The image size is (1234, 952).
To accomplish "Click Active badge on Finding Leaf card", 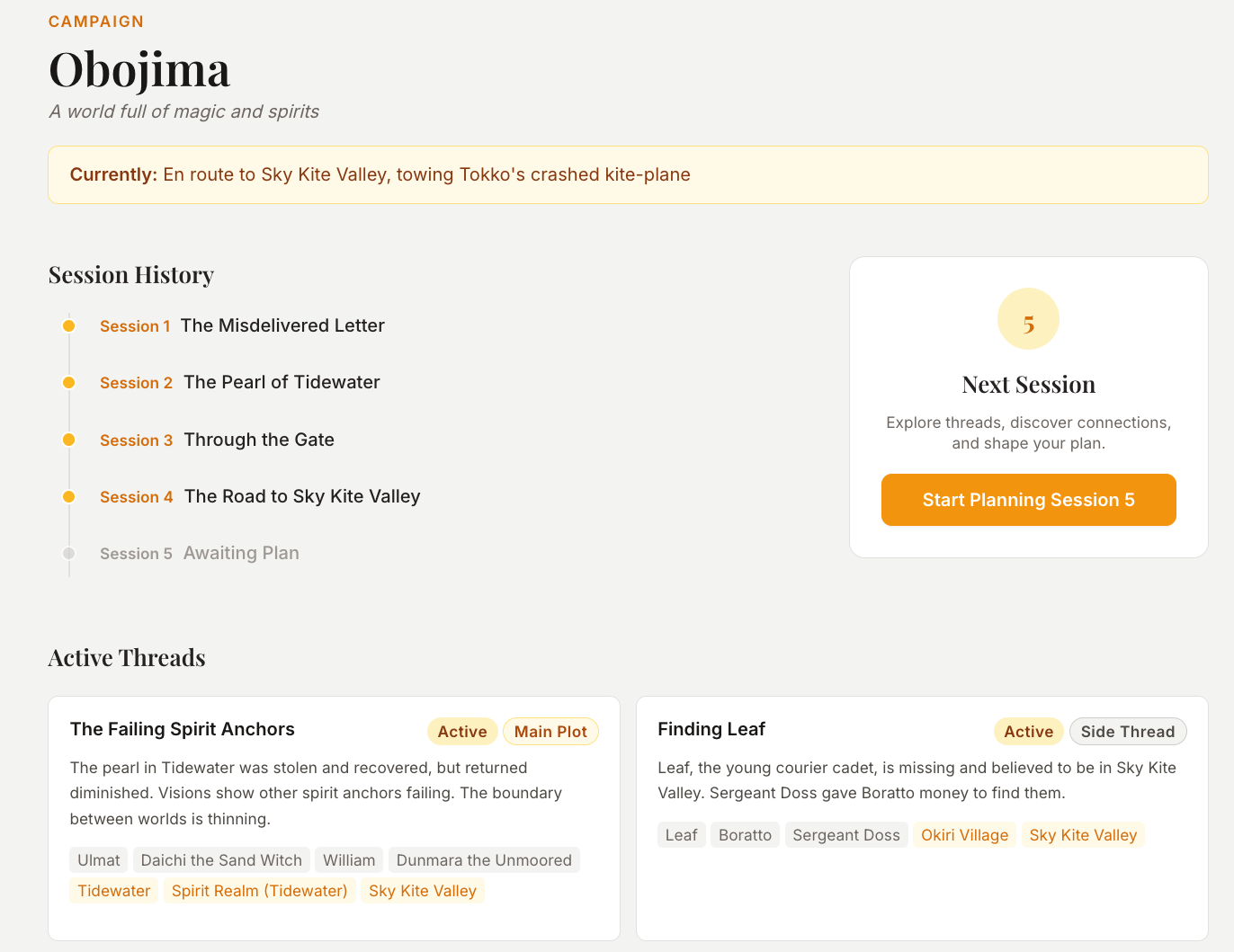I will click(x=1028, y=732).
